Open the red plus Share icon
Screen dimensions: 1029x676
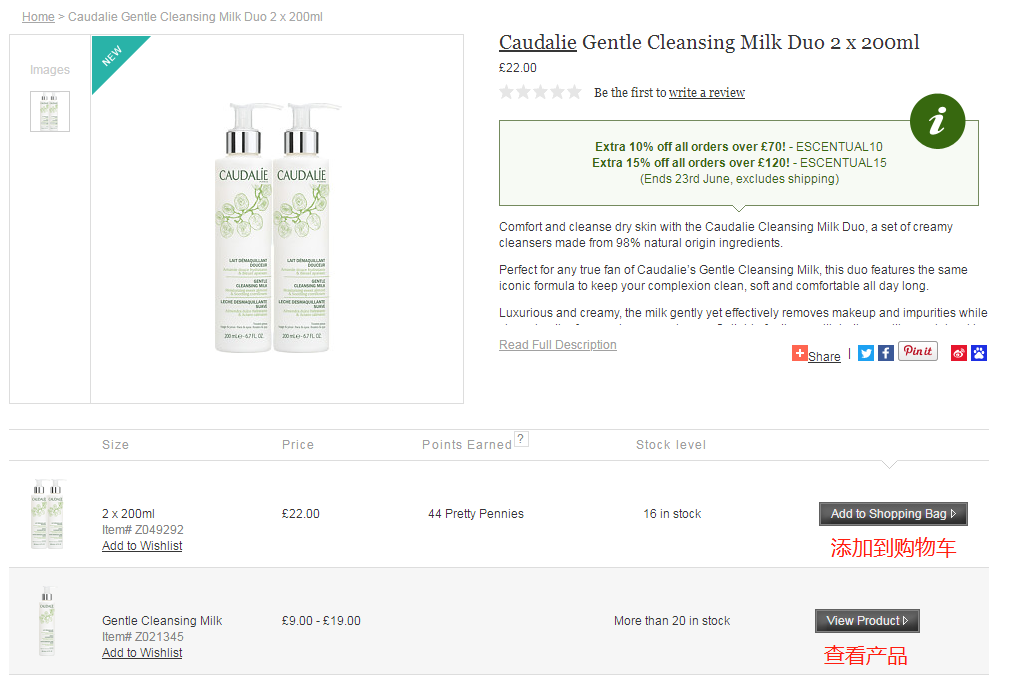tap(799, 353)
